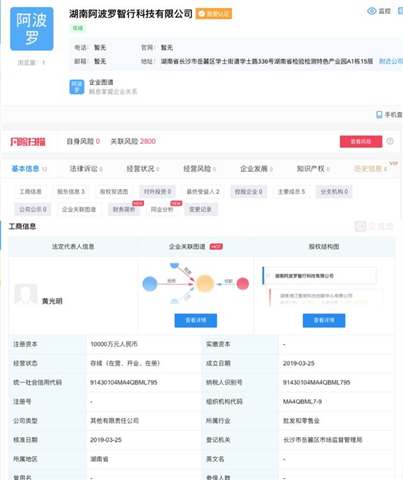Screen dimensions: 403x480
Task: Switch to the 知识产权 tab
Action: (x=313, y=169)
